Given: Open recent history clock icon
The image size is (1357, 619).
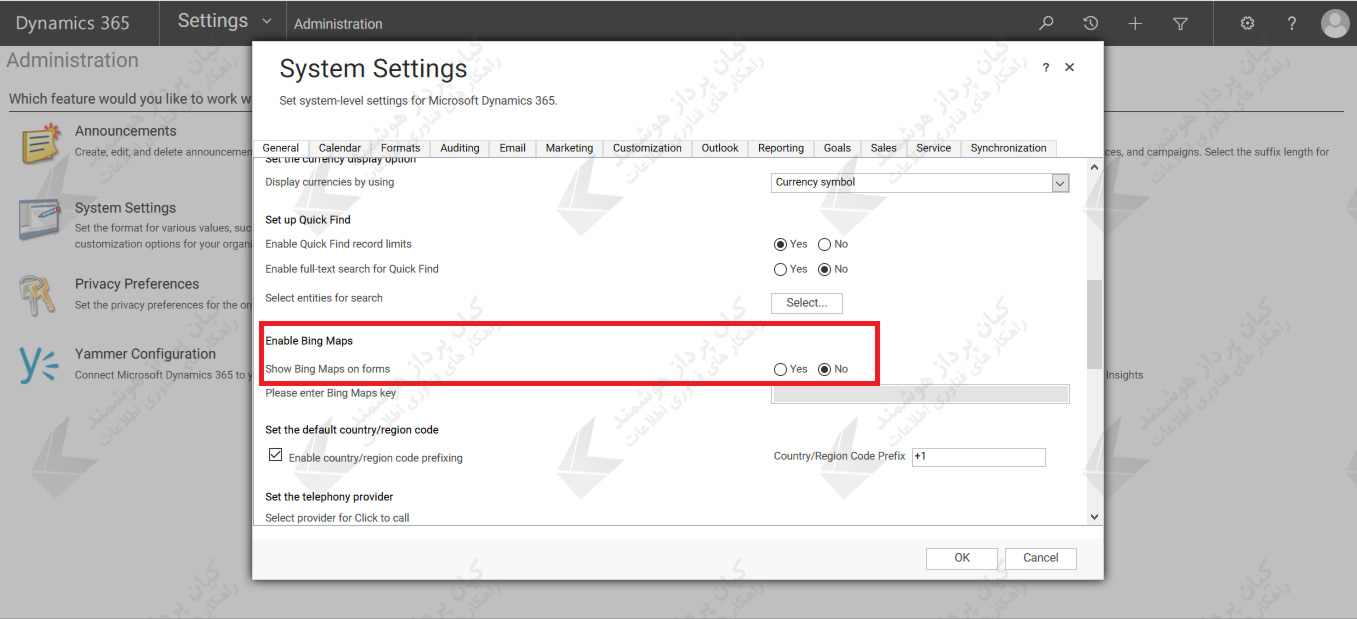Looking at the screenshot, I should point(1091,23).
